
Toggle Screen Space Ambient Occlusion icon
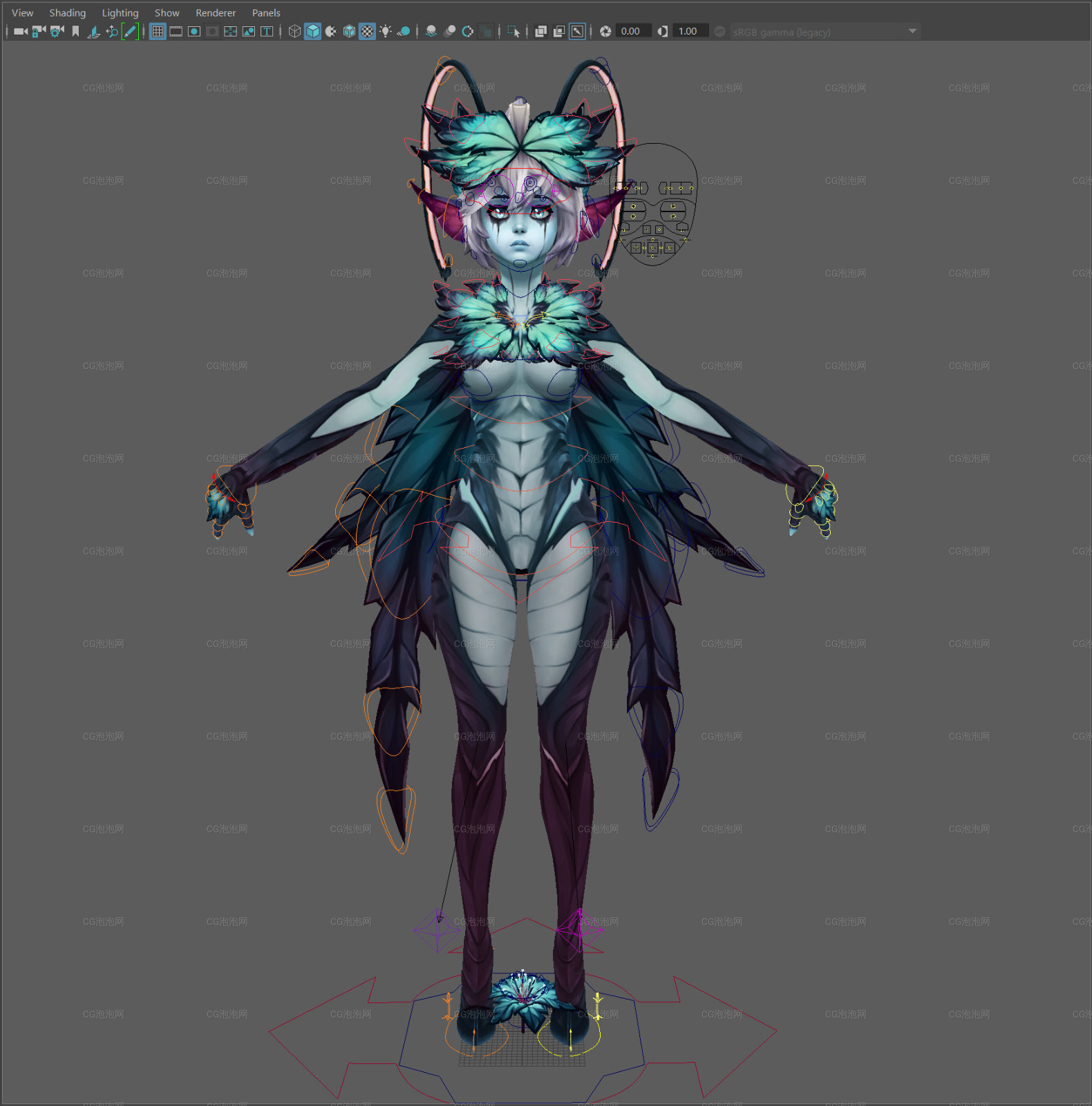tap(431, 31)
